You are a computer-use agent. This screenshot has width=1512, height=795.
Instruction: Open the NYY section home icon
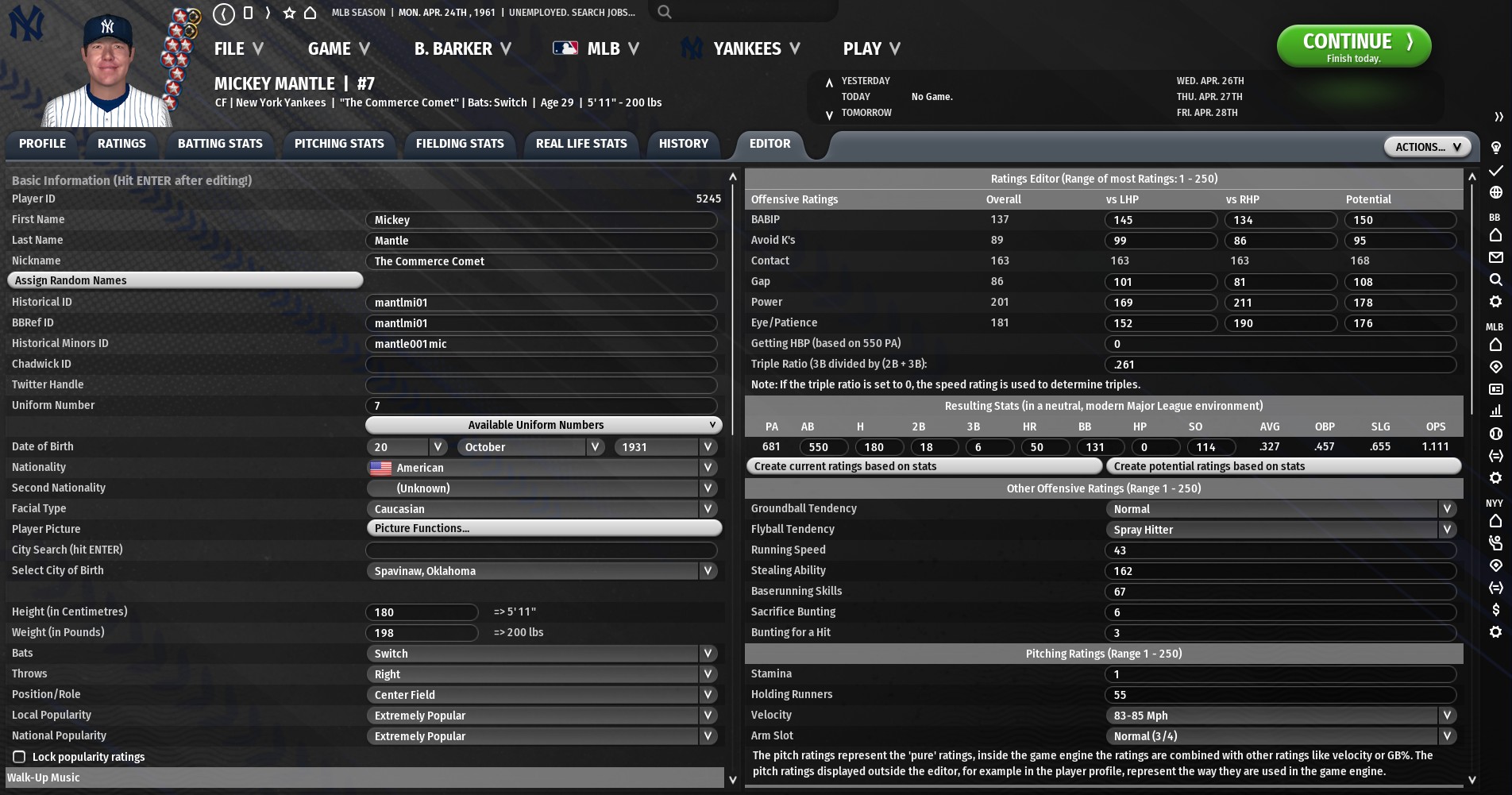1495,521
